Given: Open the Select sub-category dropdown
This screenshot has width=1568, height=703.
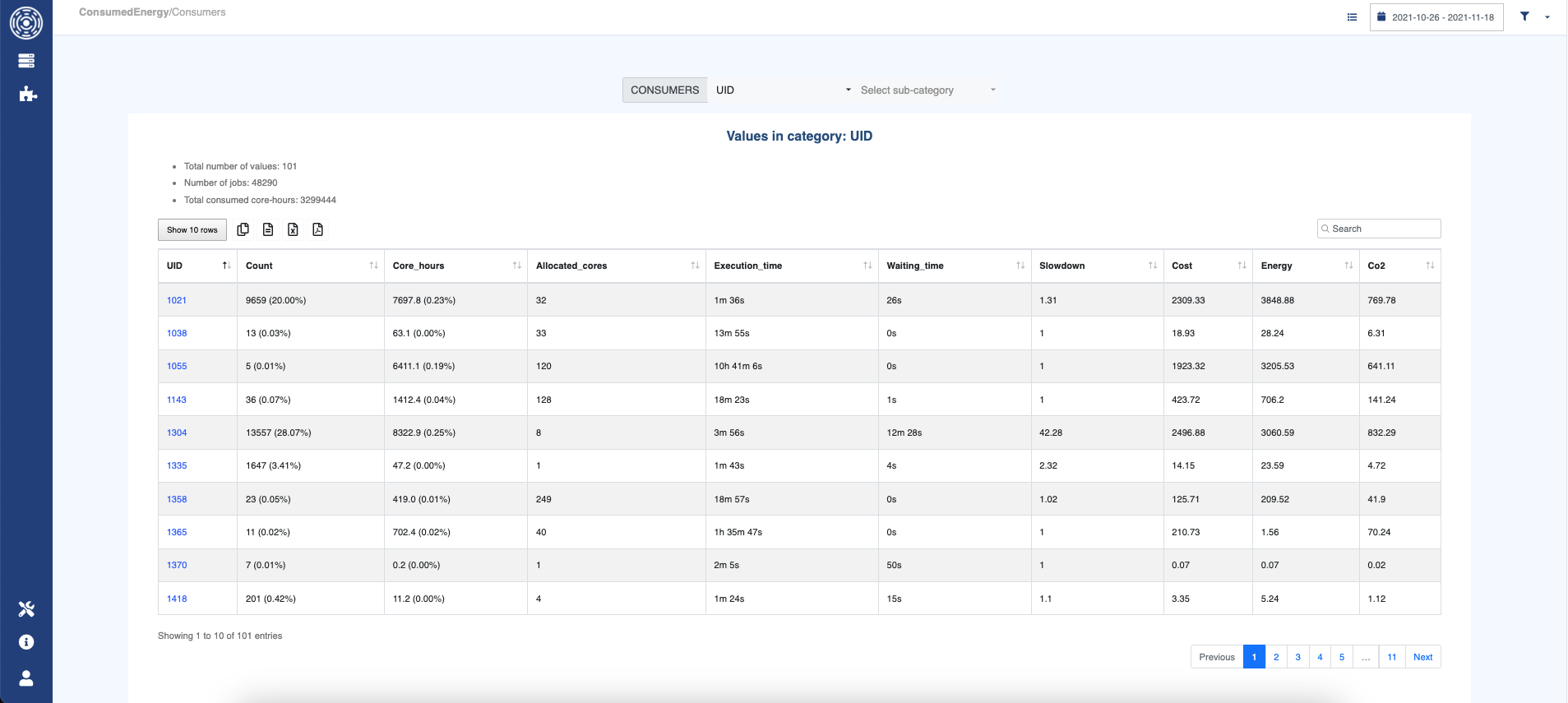Looking at the screenshot, I should tap(927, 90).
